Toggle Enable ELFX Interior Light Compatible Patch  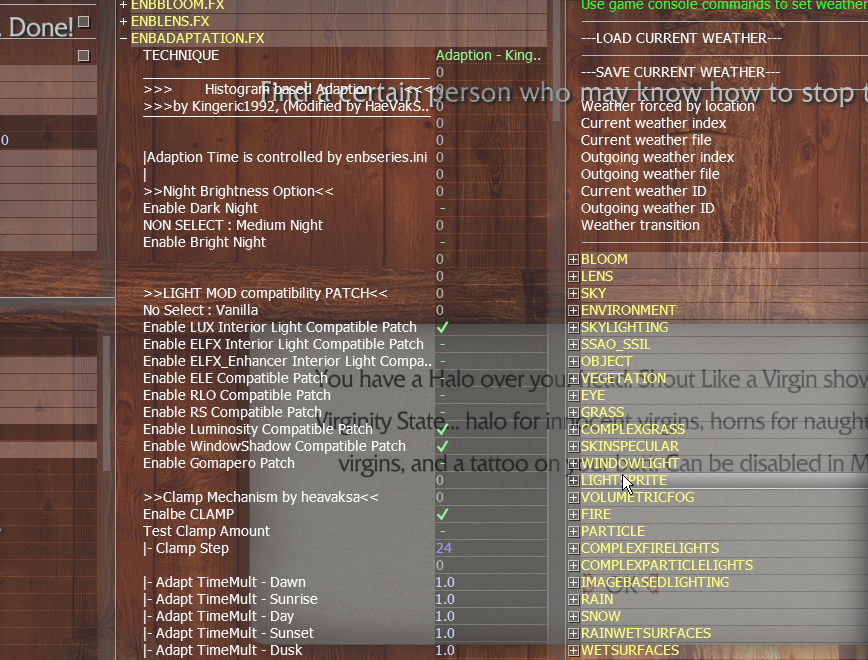(x=442, y=344)
